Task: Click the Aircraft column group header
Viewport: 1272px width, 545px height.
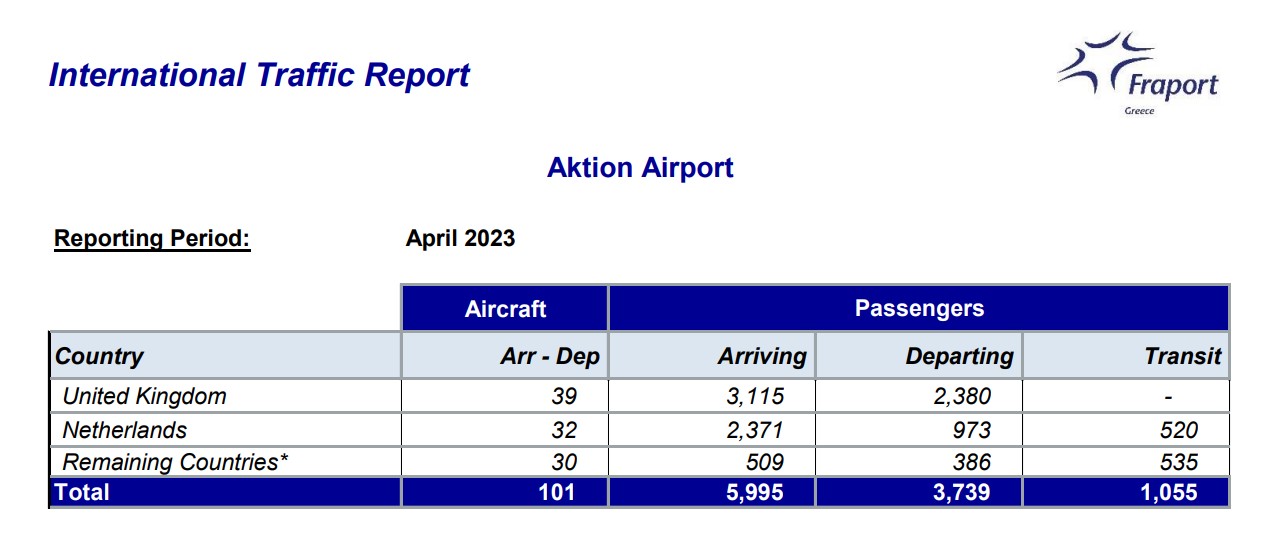Action: (x=505, y=309)
